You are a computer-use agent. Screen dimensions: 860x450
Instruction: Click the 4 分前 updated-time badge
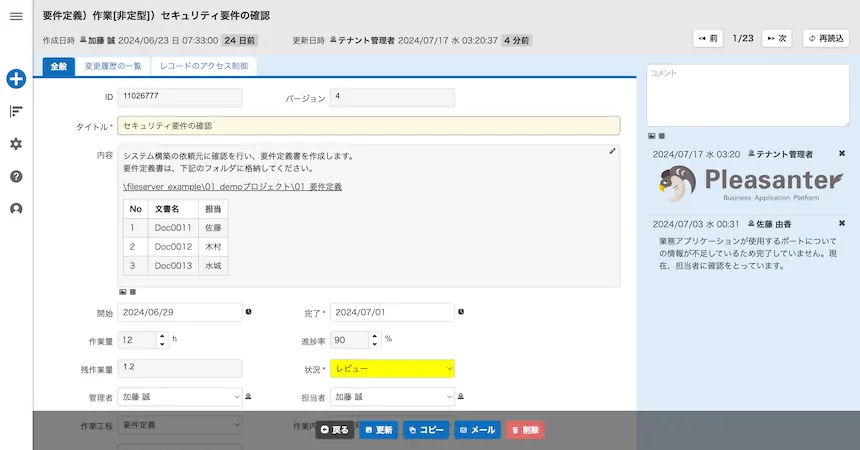516,41
